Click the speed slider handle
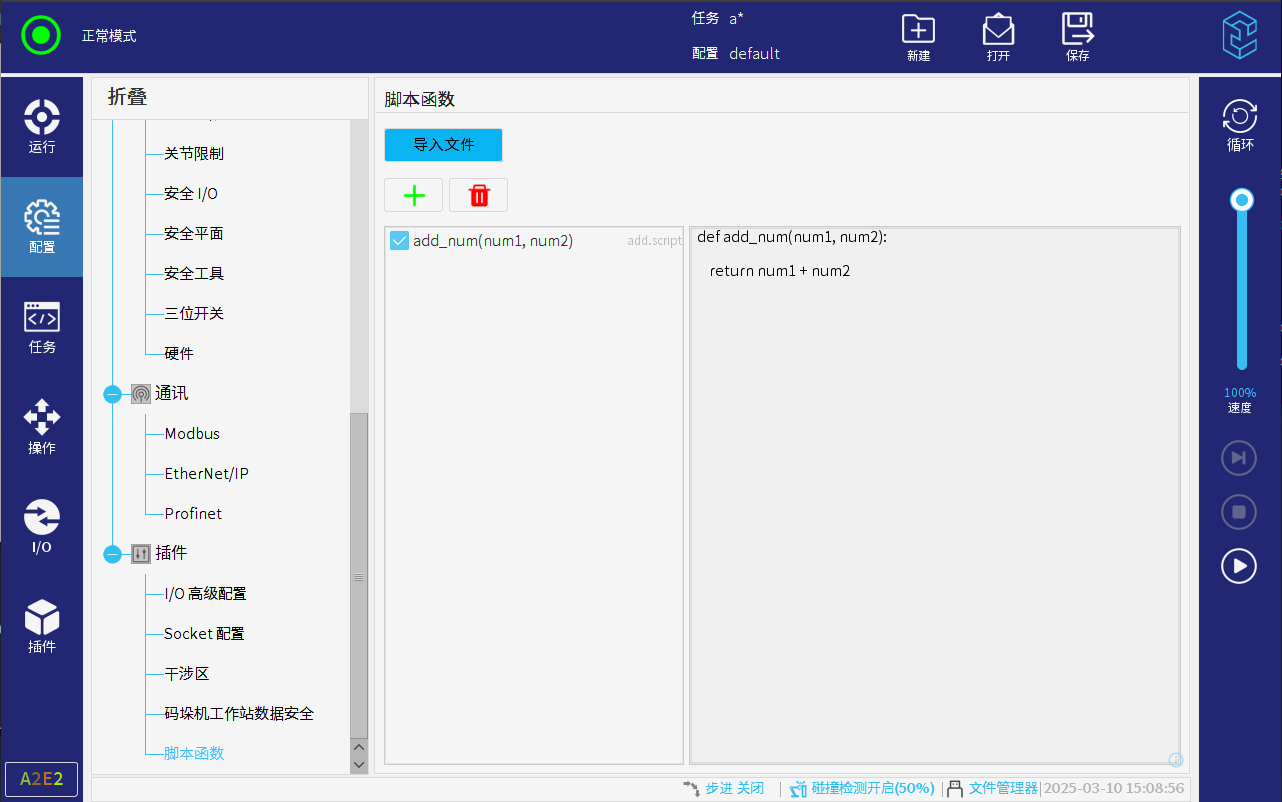Image resolution: width=1282 pixels, height=802 pixels. [x=1242, y=200]
